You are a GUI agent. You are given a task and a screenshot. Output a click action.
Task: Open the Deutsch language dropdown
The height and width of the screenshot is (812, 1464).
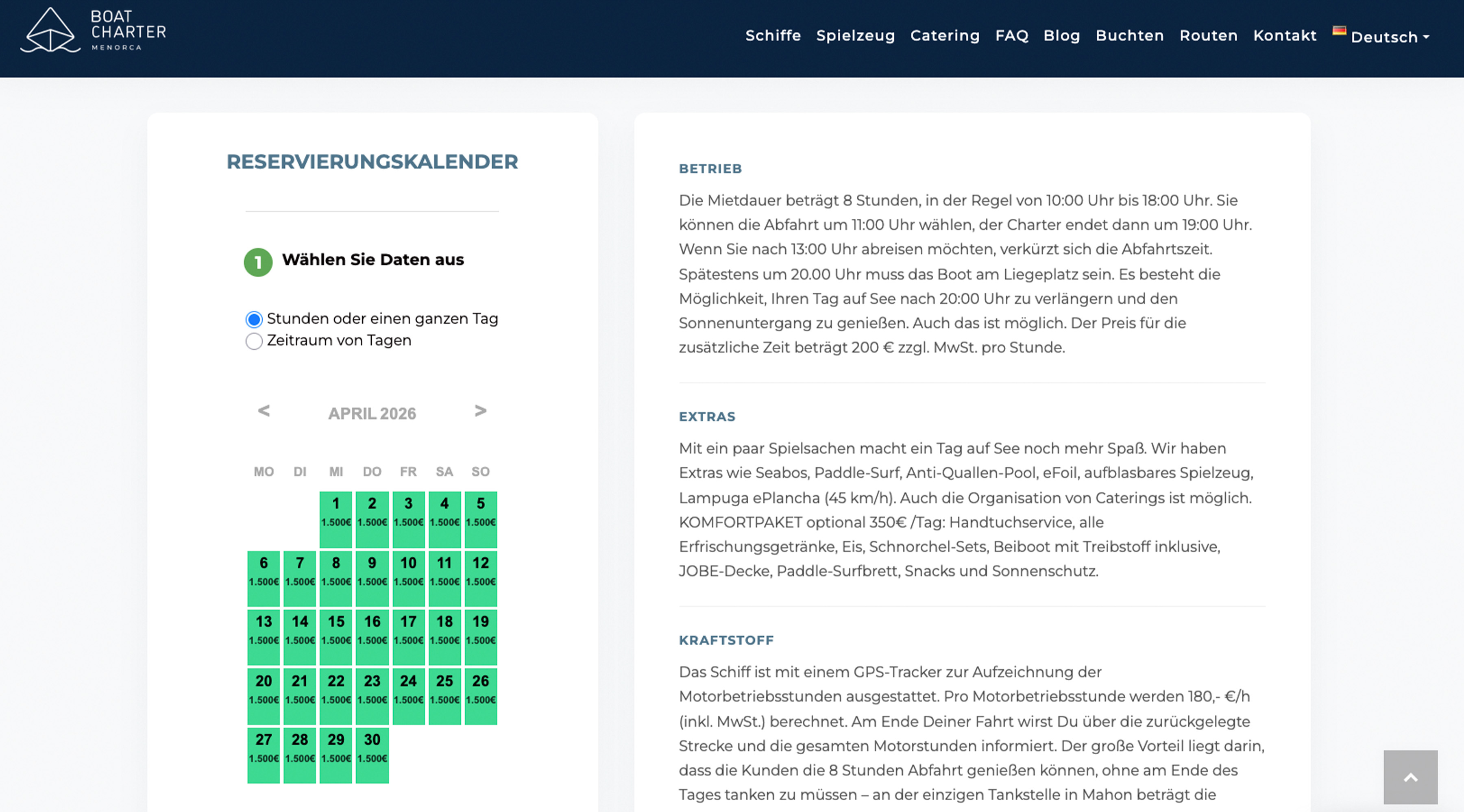1390,37
